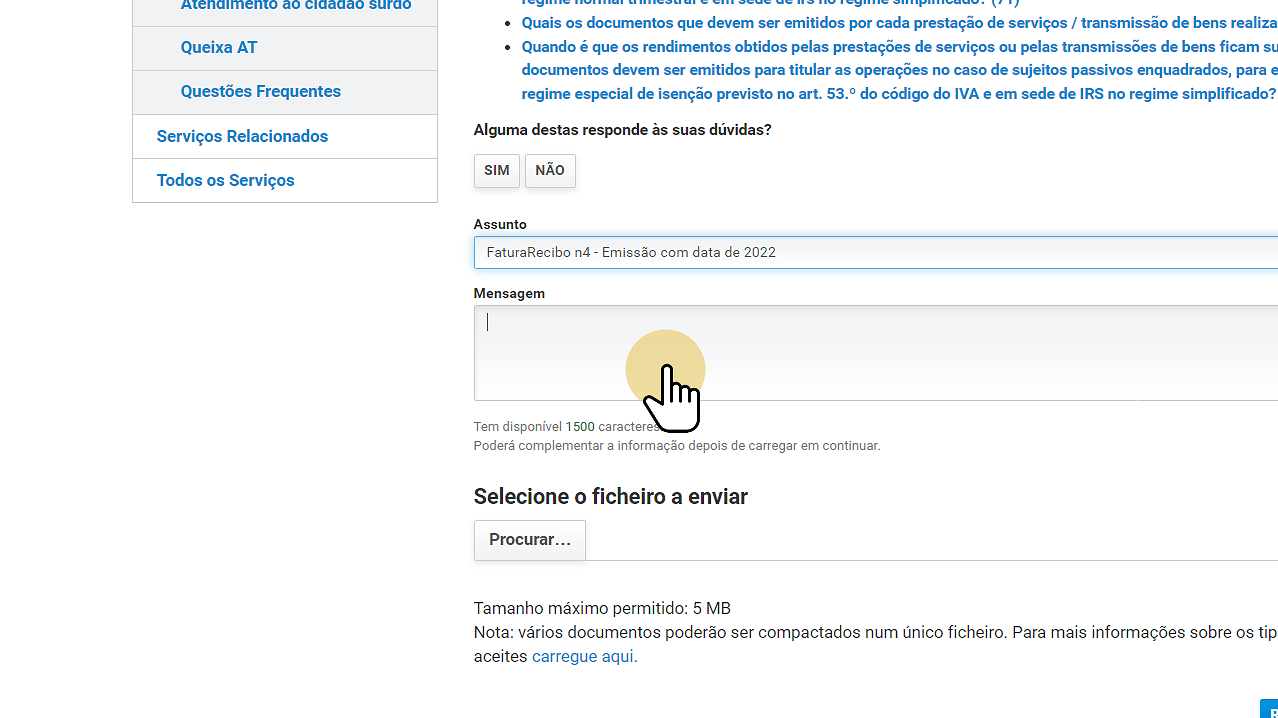Click the Tamanho máximo permitido note
Screen dimensions: 1278x718
[x=601, y=608]
